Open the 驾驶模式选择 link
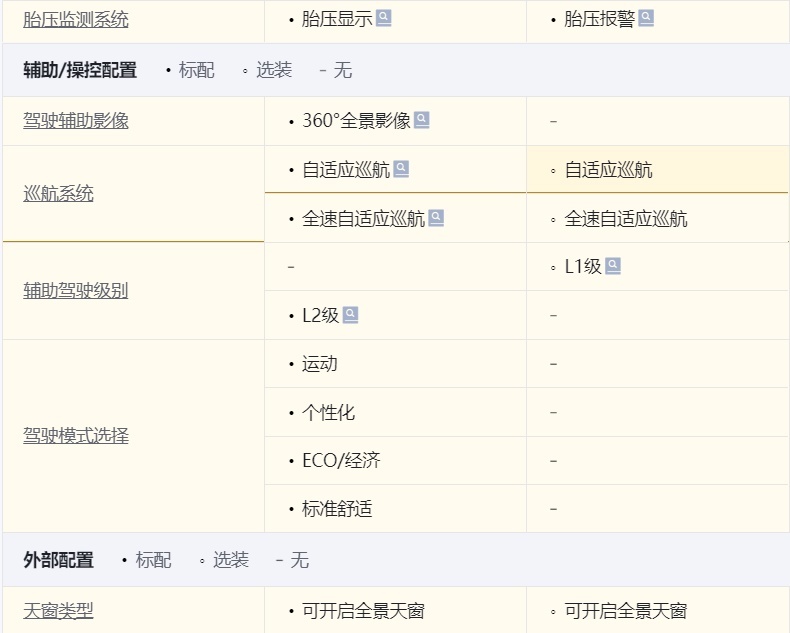Image resolution: width=790 pixels, height=633 pixels. pyautogui.click(x=76, y=436)
